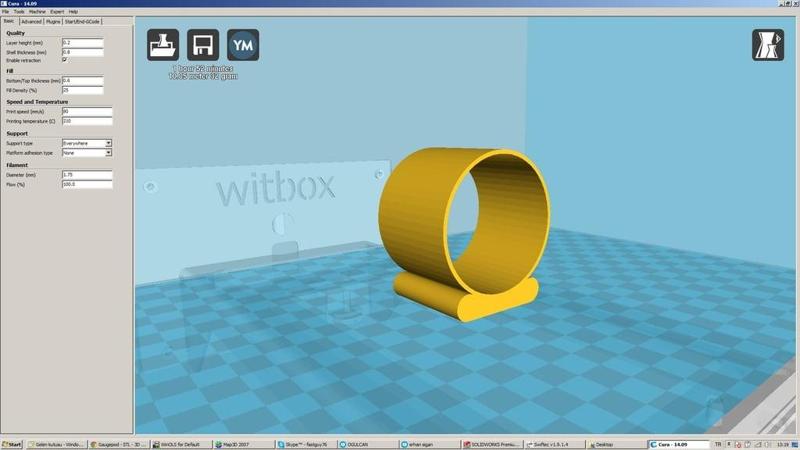Switch to the Plugins tab

(x=53, y=21)
